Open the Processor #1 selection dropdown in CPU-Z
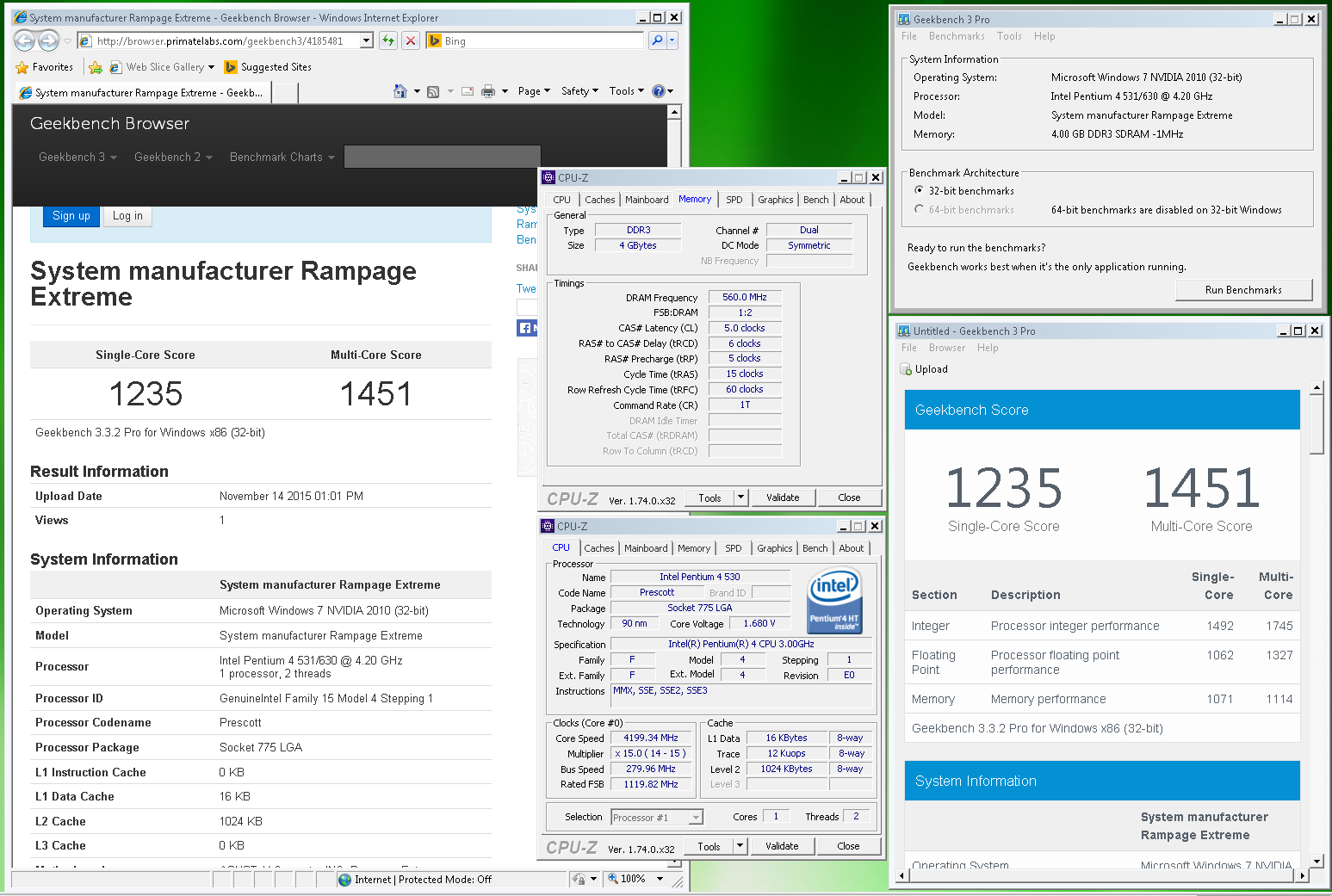This screenshot has height=896, width=1332. point(696,818)
